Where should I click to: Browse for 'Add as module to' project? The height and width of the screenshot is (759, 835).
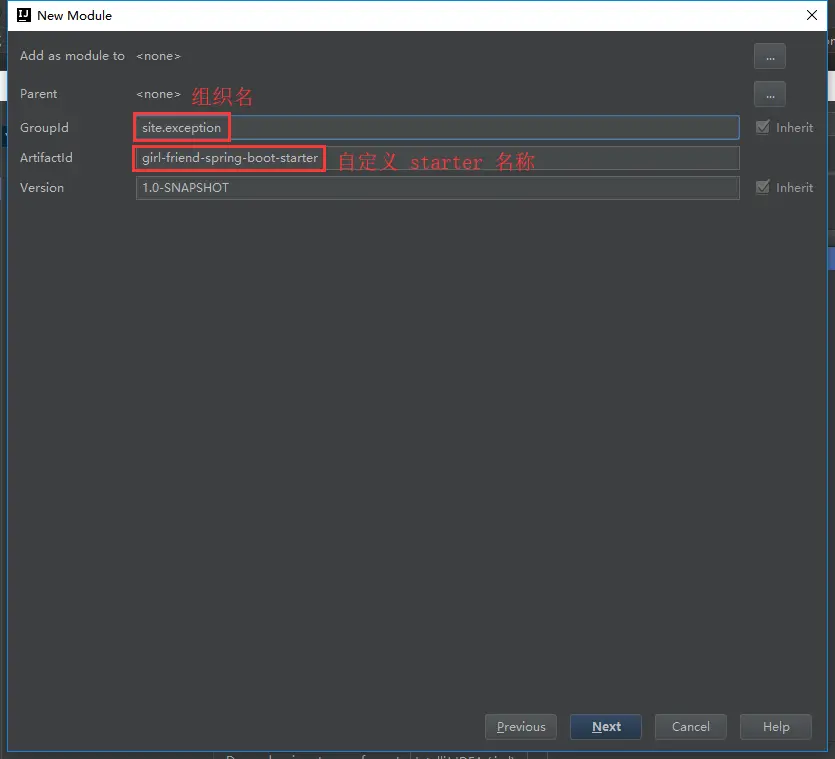click(769, 56)
